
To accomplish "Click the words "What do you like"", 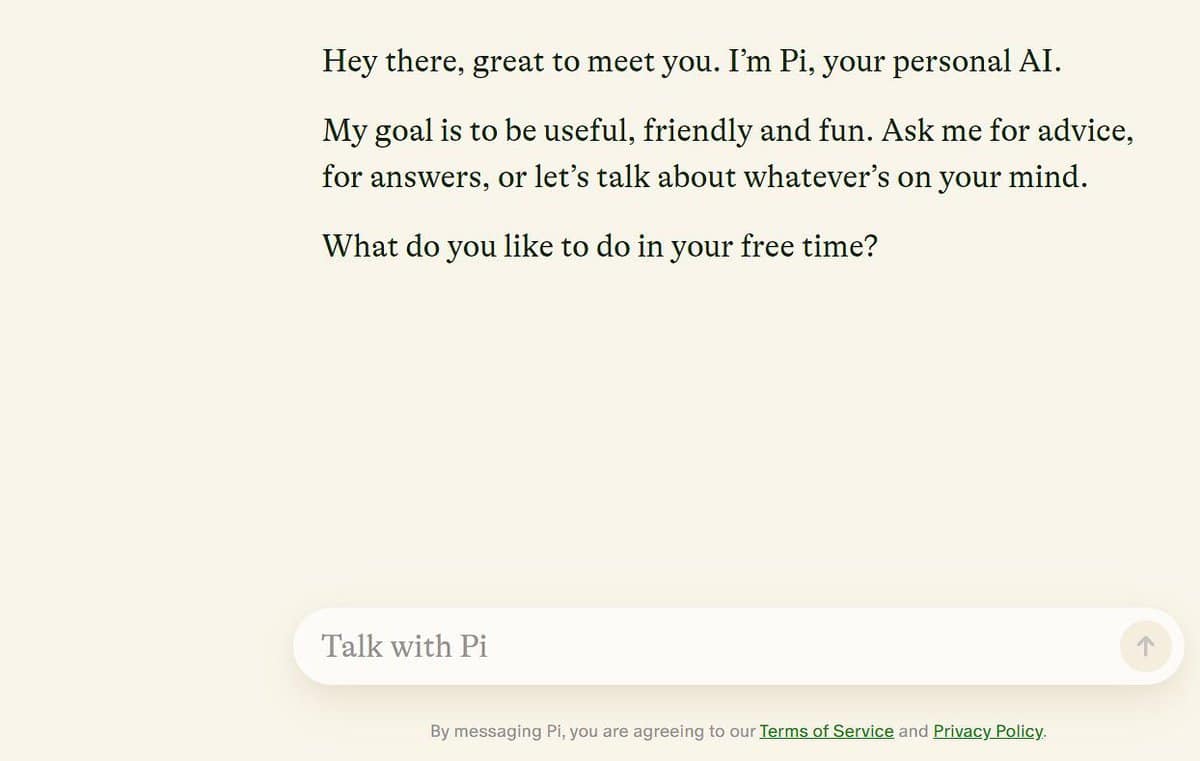I will pyautogui.click(x=430, y=246).
